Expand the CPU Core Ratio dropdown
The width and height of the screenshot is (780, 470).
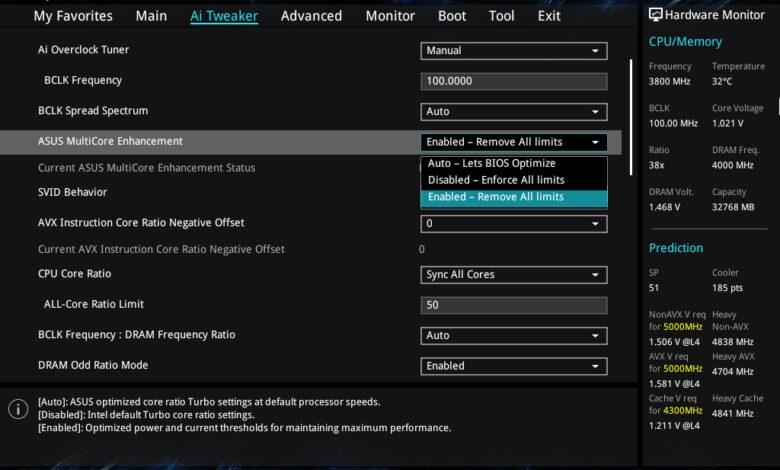coord(514,275)
